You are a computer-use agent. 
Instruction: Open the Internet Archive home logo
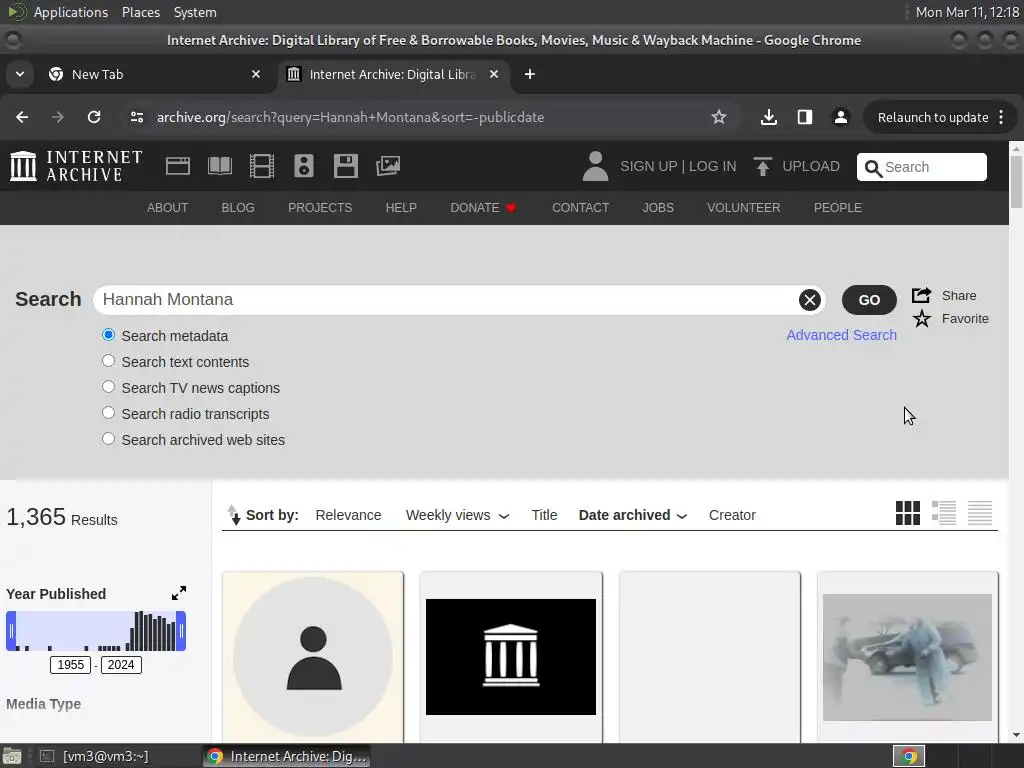pyautogui.click(x=76, y=166)
